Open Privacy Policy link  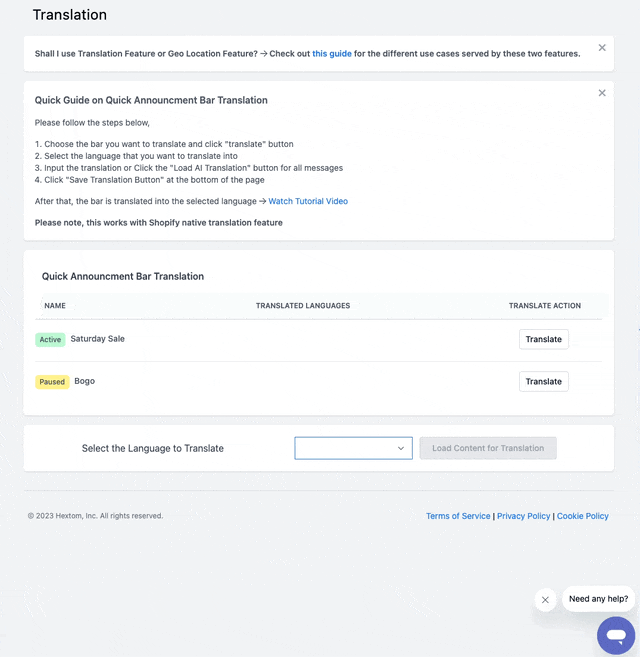(x=523, y=516)
